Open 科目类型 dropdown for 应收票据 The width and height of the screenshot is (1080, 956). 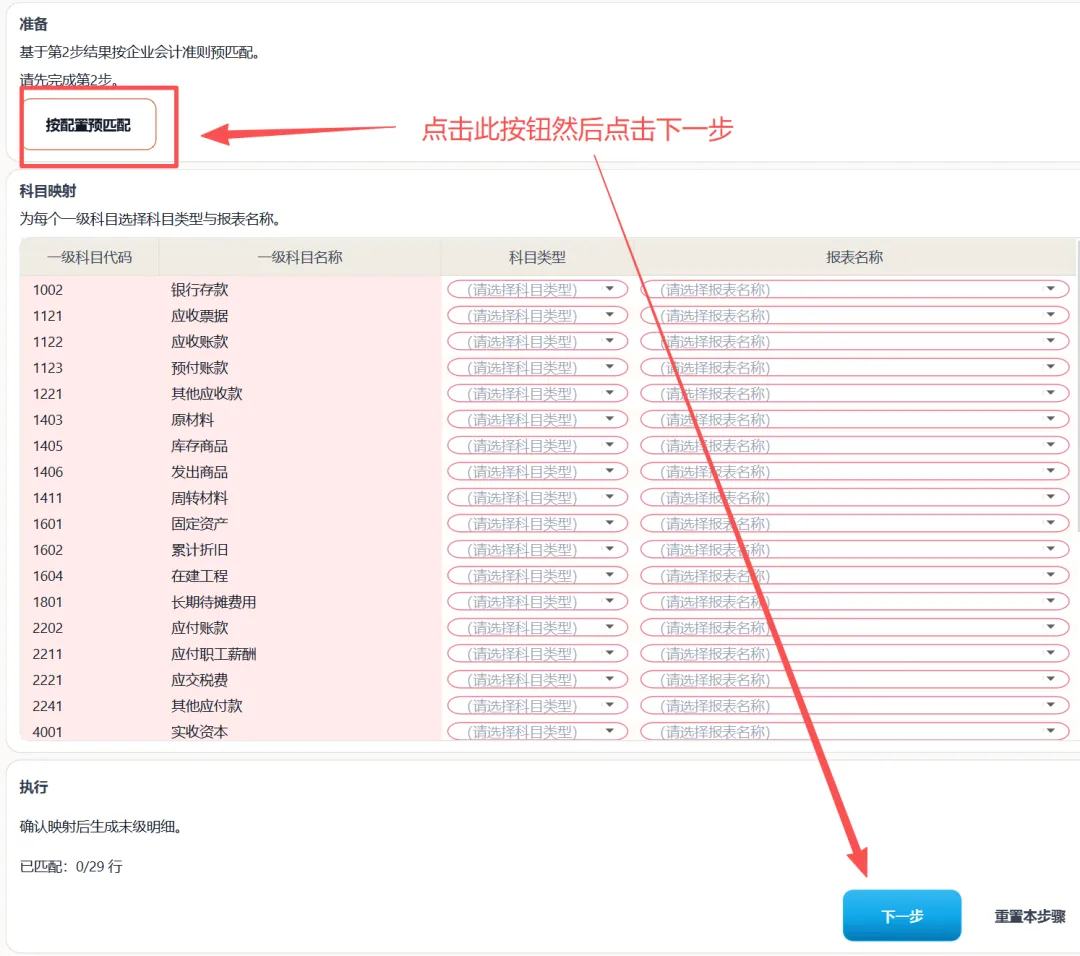tap(537, 315)
